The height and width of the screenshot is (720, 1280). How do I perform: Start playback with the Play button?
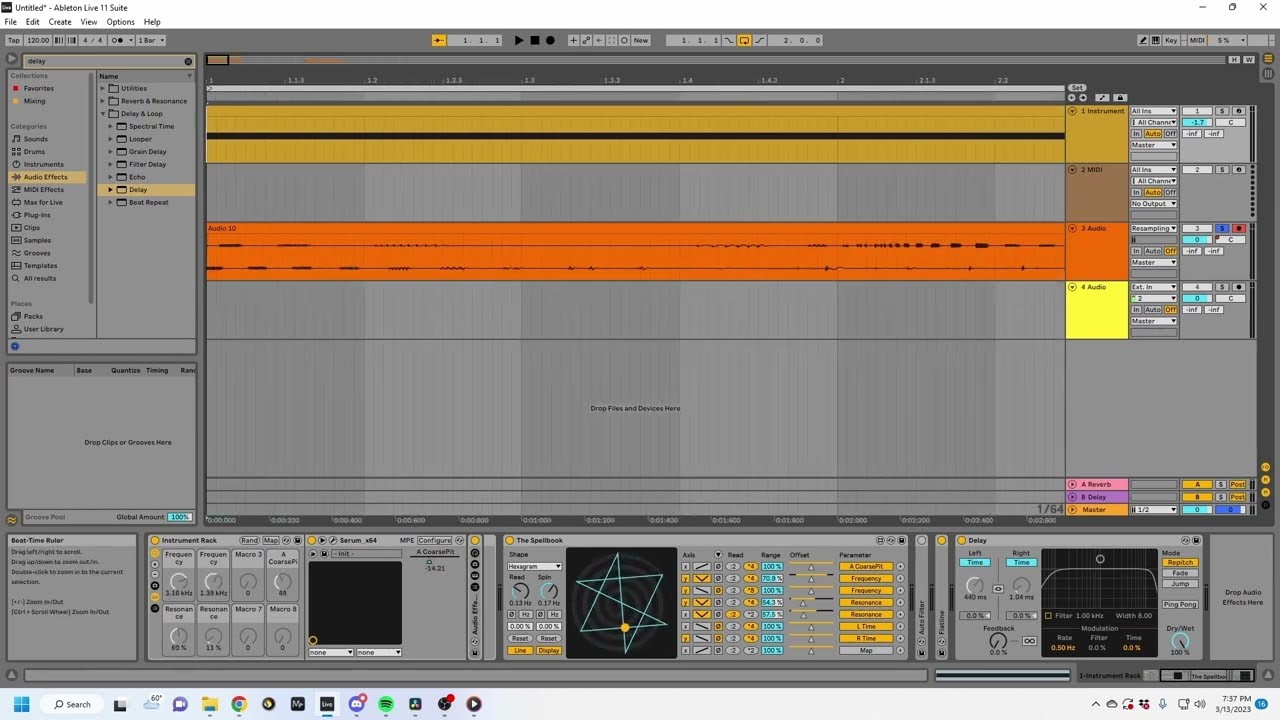(518, 40)
